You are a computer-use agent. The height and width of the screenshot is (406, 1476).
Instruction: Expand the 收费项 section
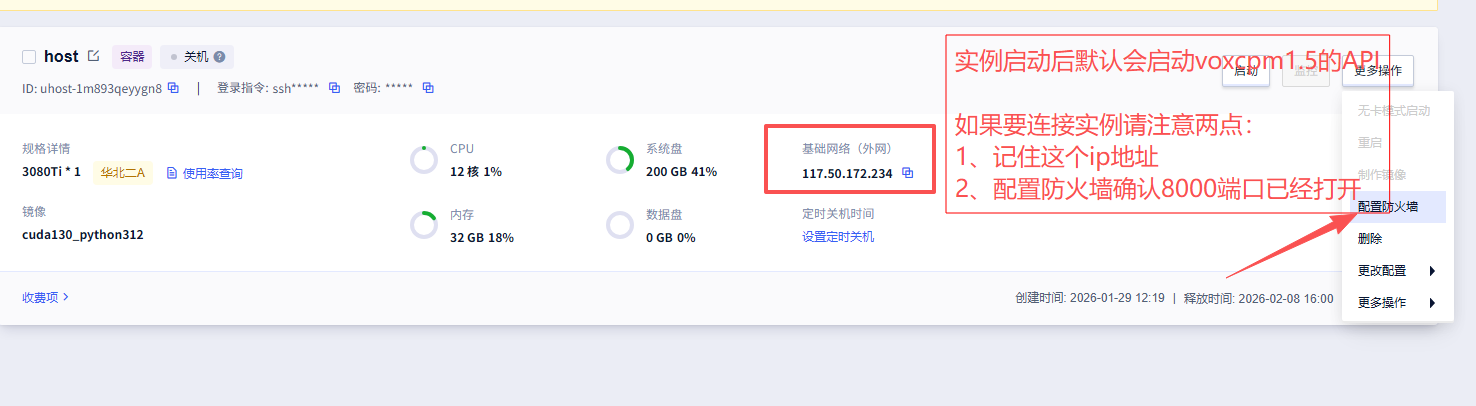pyautogui.click(x=45, y=297)
